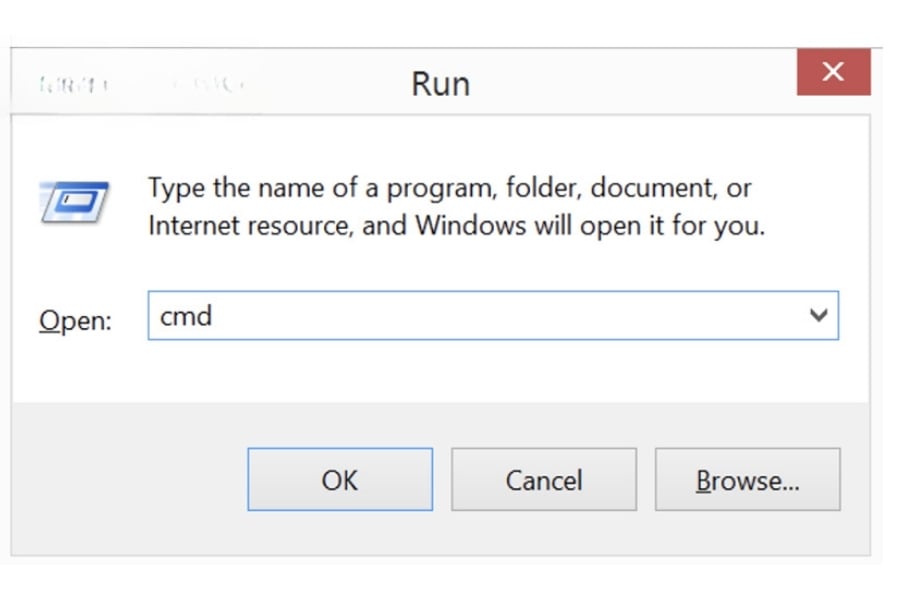Place cursor on the "cmd" text
Image resolution: width=900 pixels, height=600 pixels.
[186, 316]
